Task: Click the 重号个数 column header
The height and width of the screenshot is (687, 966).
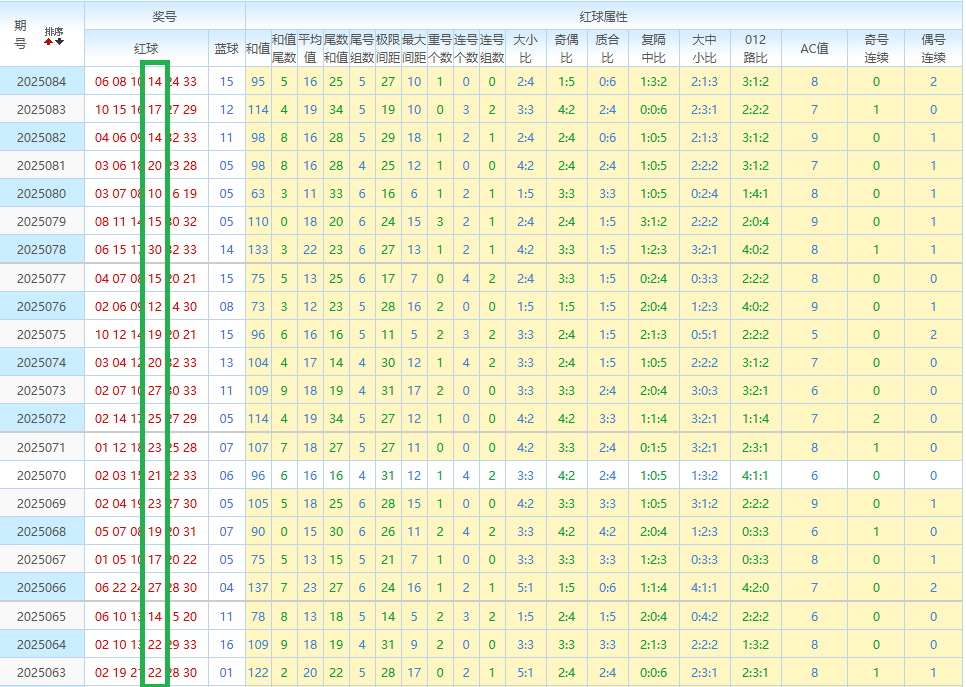Action: tap(440, 49)
